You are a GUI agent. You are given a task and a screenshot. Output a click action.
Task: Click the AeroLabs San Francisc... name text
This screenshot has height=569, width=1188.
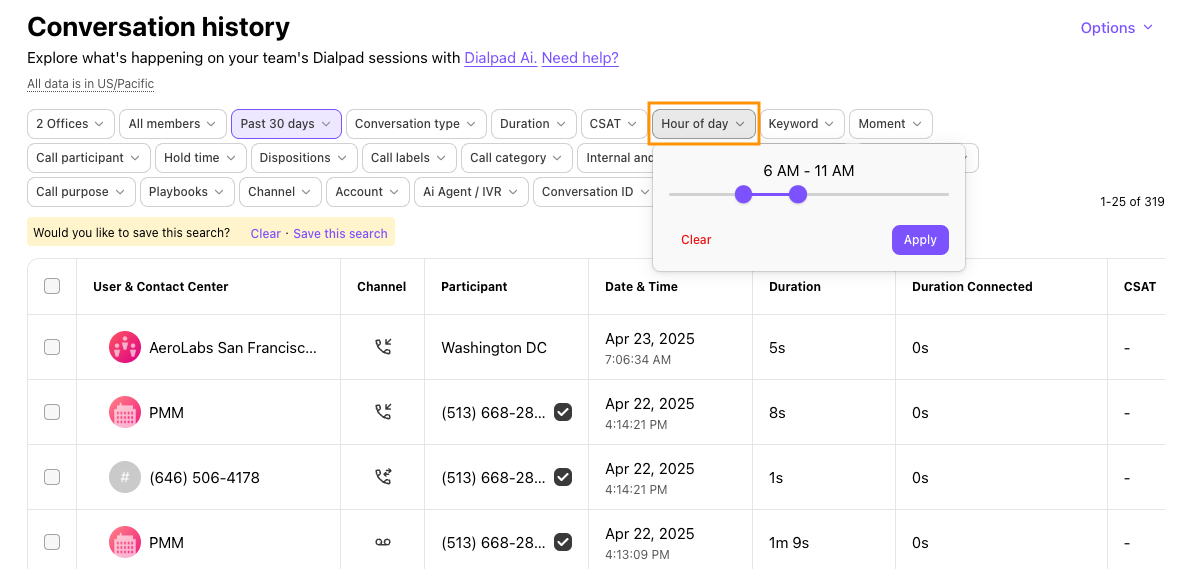[233, 348]
